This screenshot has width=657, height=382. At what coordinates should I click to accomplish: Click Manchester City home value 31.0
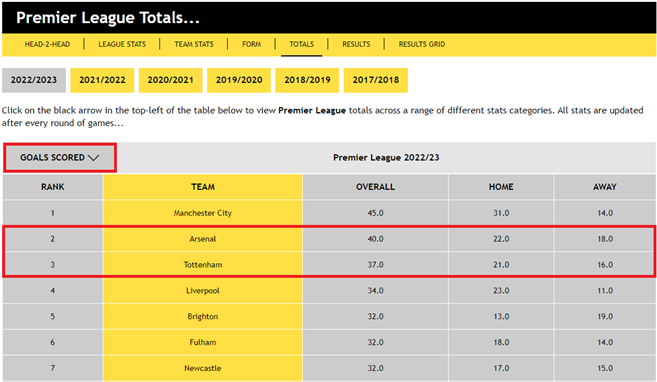501,213
